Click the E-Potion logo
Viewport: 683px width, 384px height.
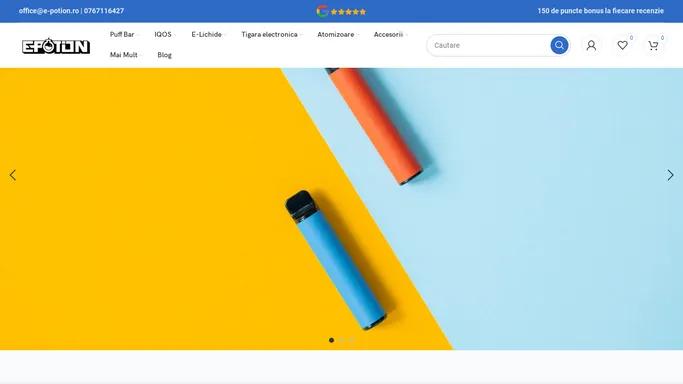pyautogui.click(x=56, y=46)
